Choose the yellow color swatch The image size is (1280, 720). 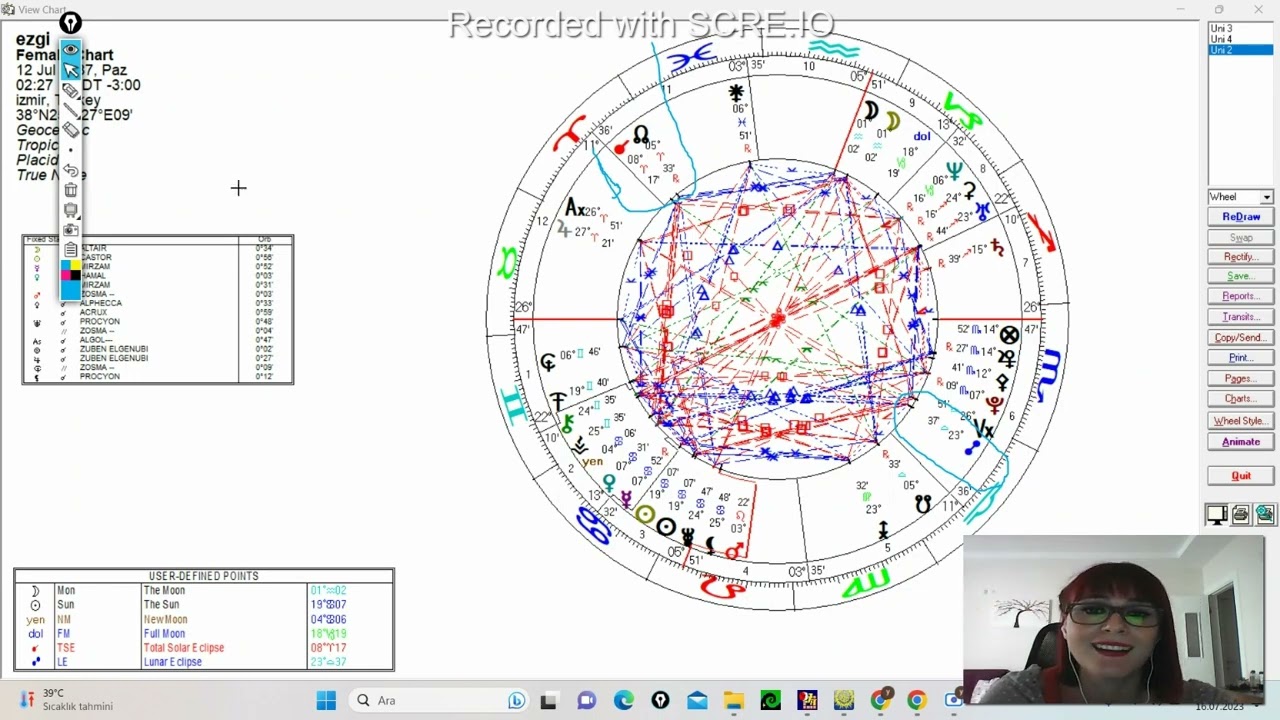(75, 265)
